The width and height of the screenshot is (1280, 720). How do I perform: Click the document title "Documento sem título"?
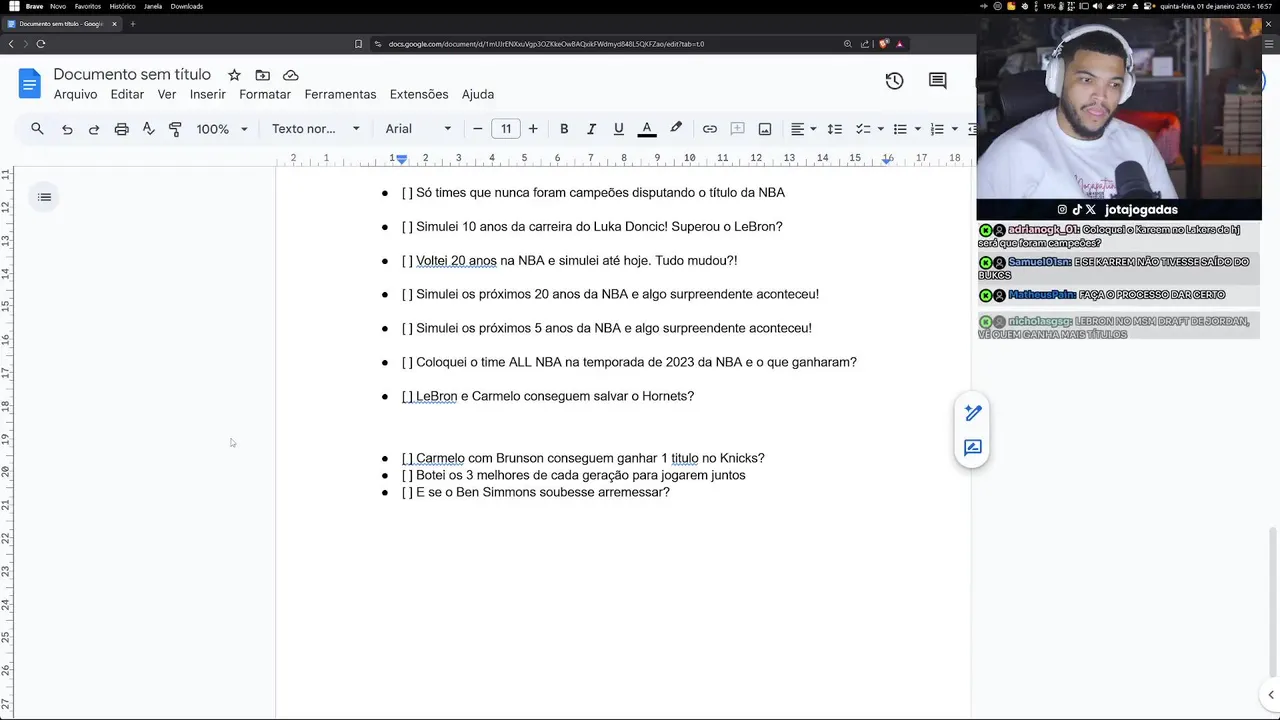tap(132, 74)
